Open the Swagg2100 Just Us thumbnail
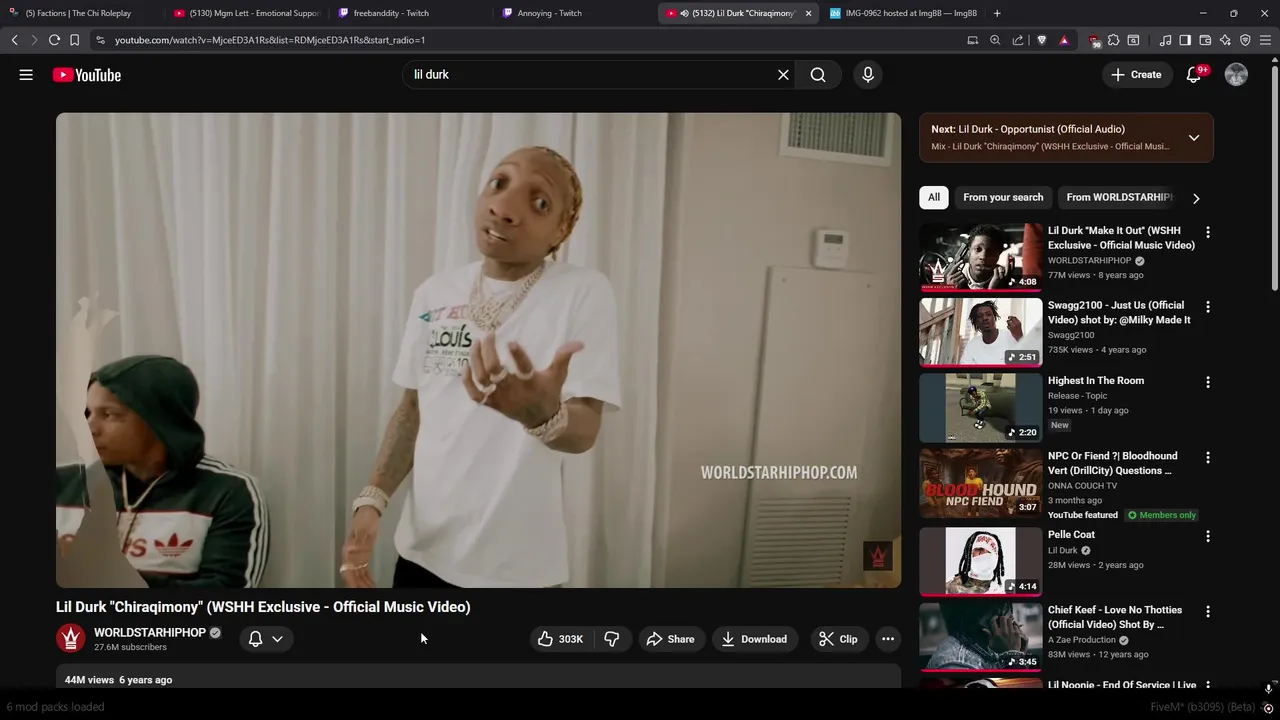This screenshot has height=720, width=1280. point(981,332)
